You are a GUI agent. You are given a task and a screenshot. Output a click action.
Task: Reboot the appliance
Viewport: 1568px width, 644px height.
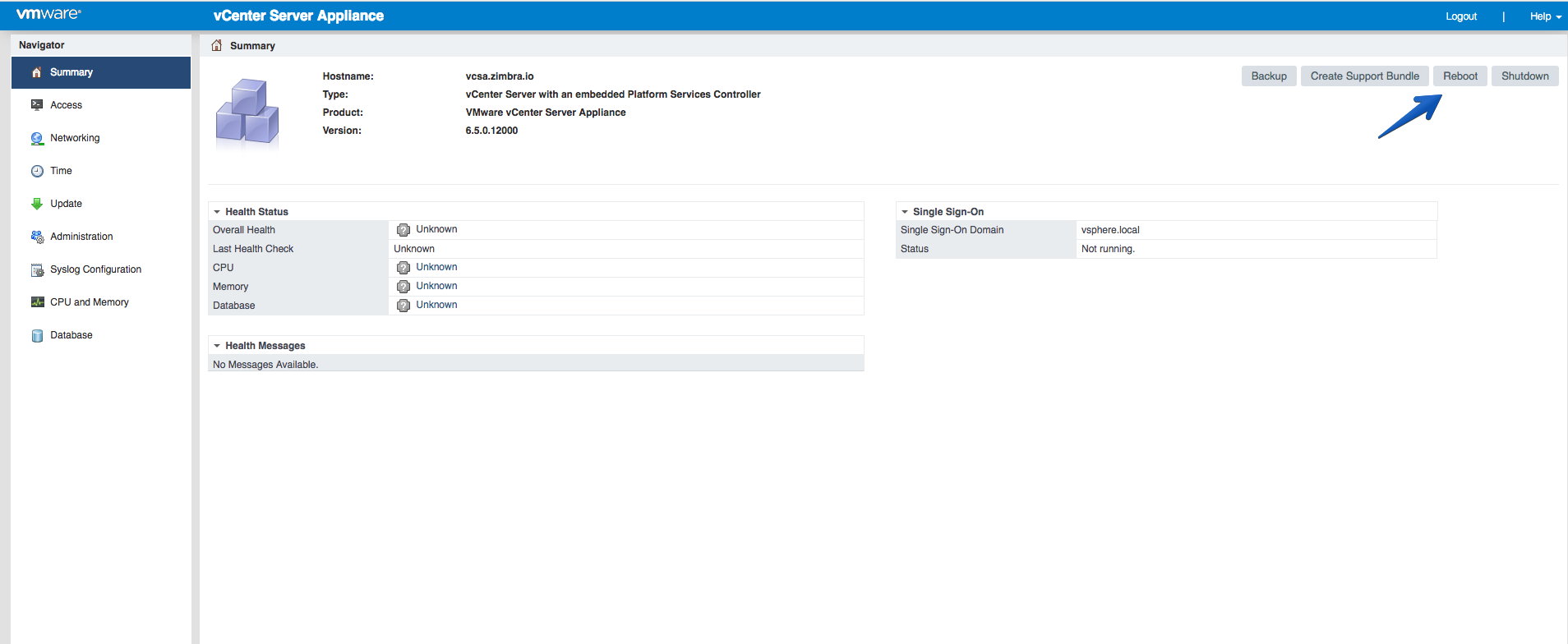tap(1460, 76)
